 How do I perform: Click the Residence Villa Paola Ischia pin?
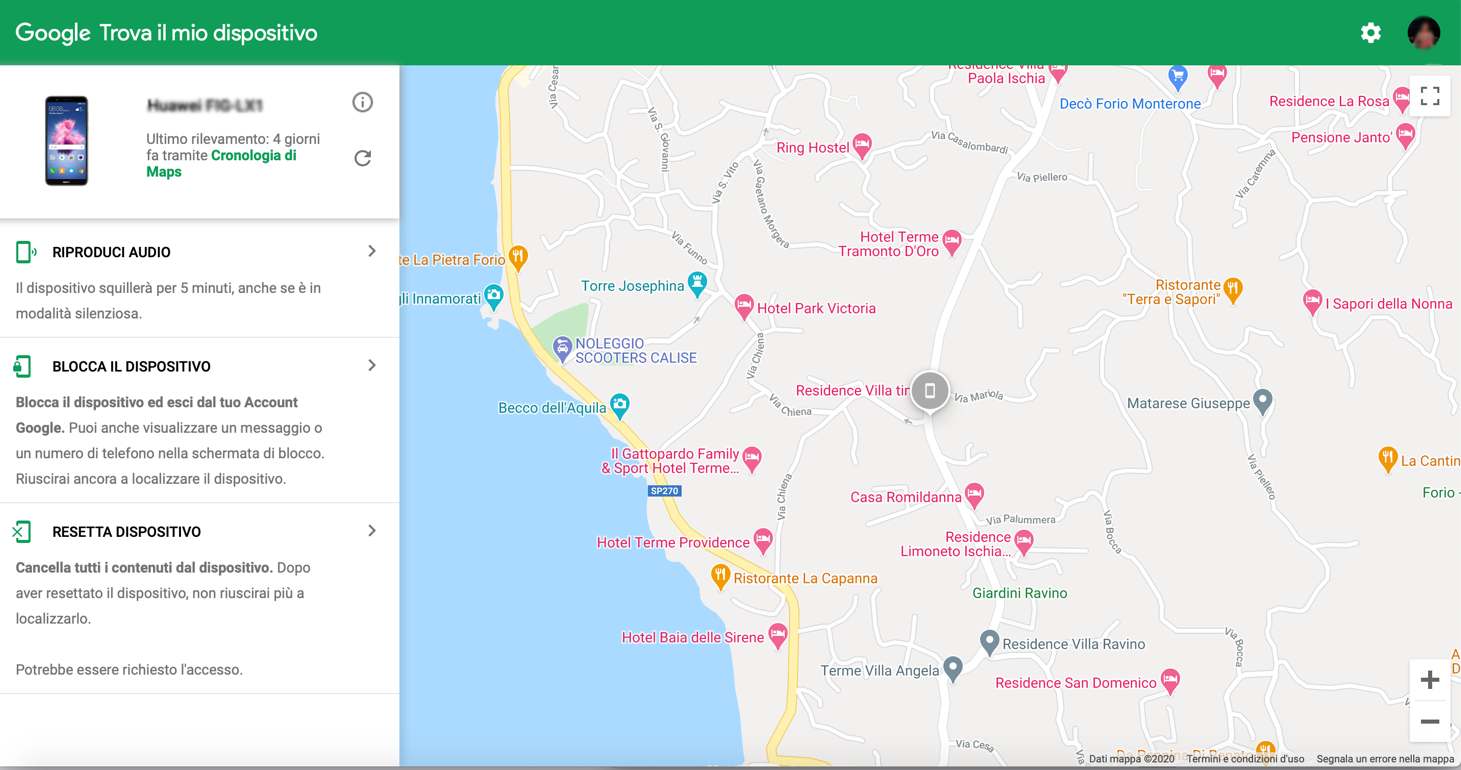point(1059,73)
